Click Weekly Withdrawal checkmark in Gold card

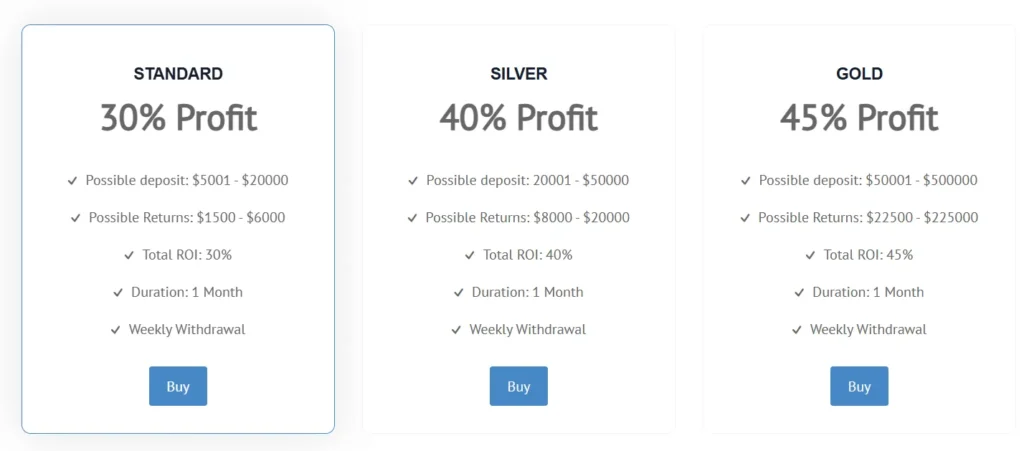point(797,330)
